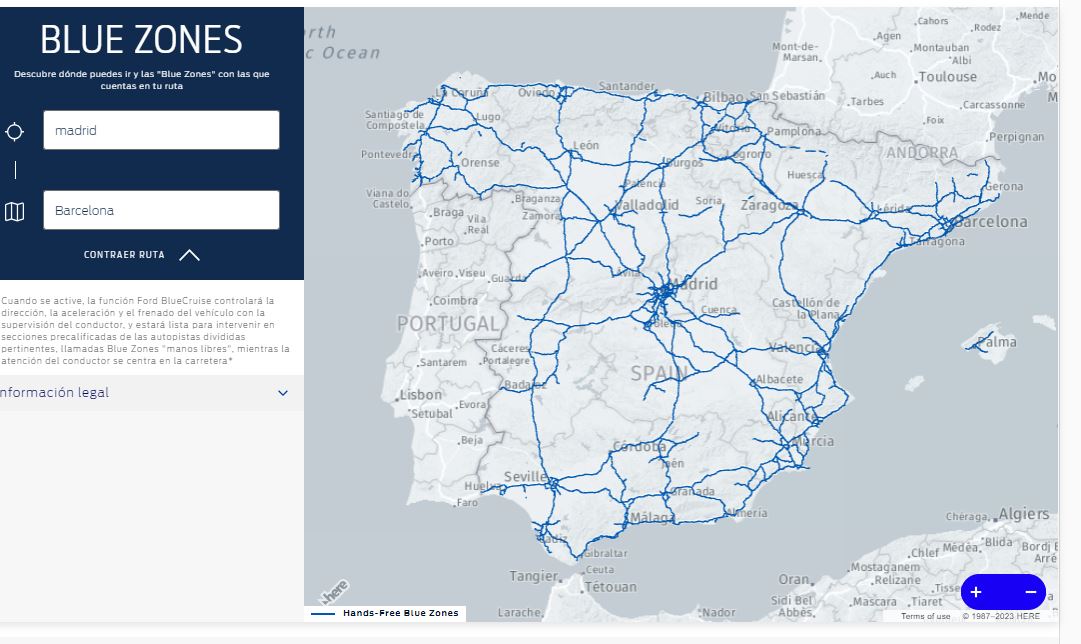Click the origin location crosshair icon
This screenshot has height=644, width=1081.
14,131
